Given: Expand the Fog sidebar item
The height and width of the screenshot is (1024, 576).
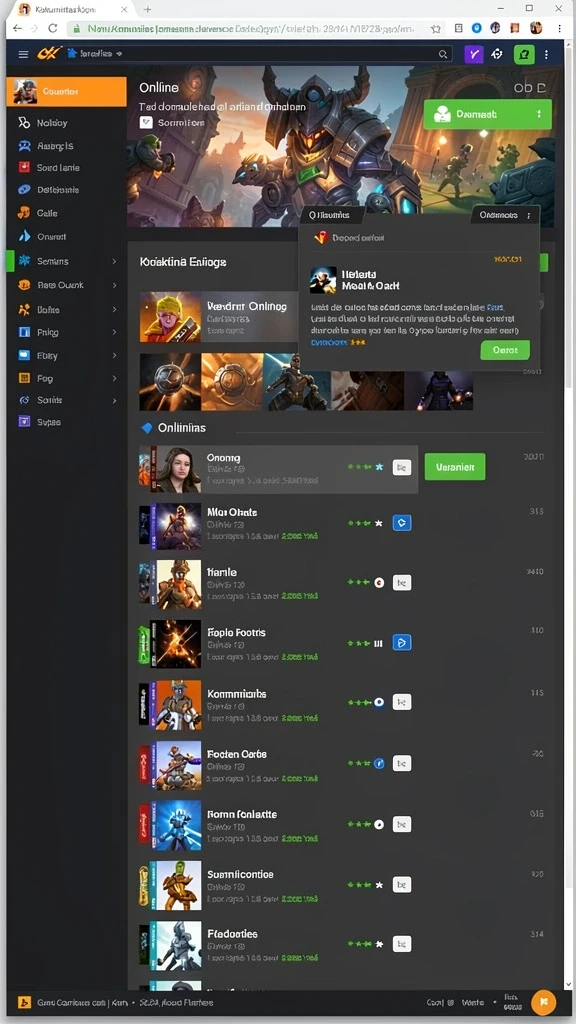Looking at the screenshot, I should 114,378.
